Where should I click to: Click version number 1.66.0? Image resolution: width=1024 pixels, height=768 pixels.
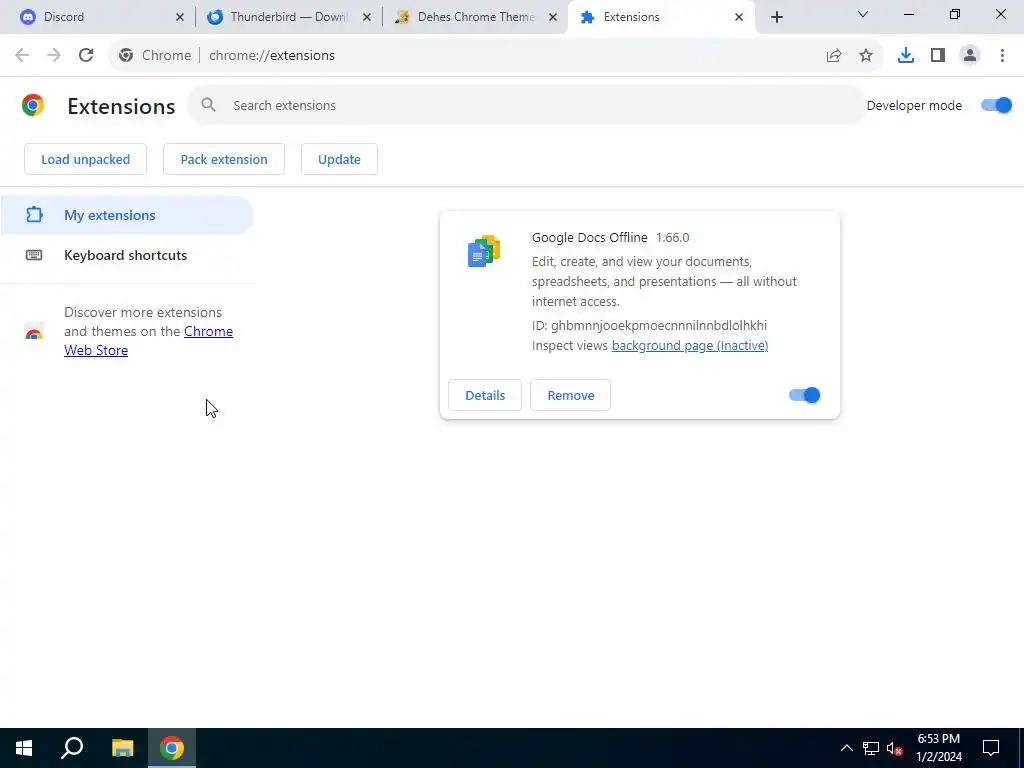tap(673, 238)
